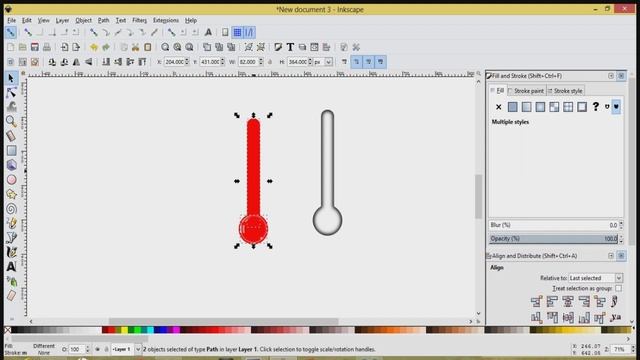Viewport: 640px width, 360px height.
Task: Open the Text and Font dialog icon
Action: click(290, 47)
